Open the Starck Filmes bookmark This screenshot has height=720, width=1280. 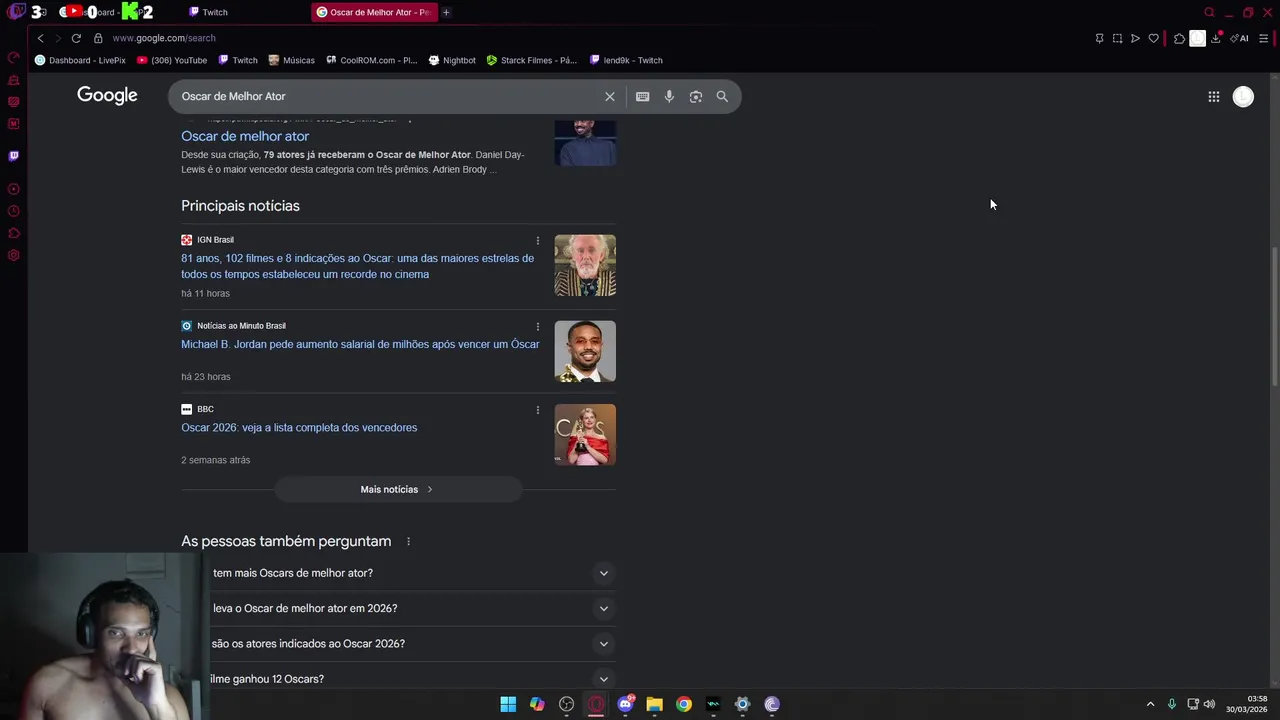click(x=532, y=60)
